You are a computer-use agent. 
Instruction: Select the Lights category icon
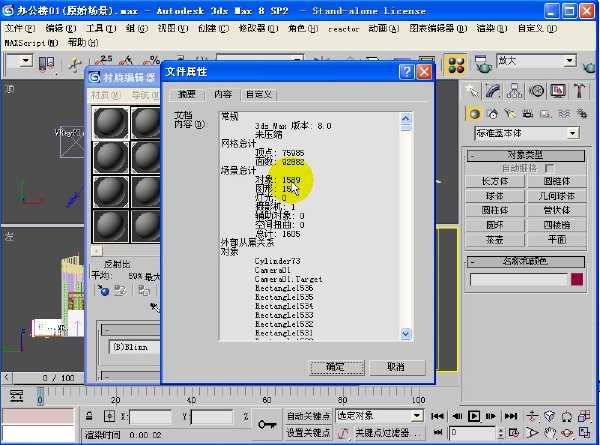click(x=510, y=114)
